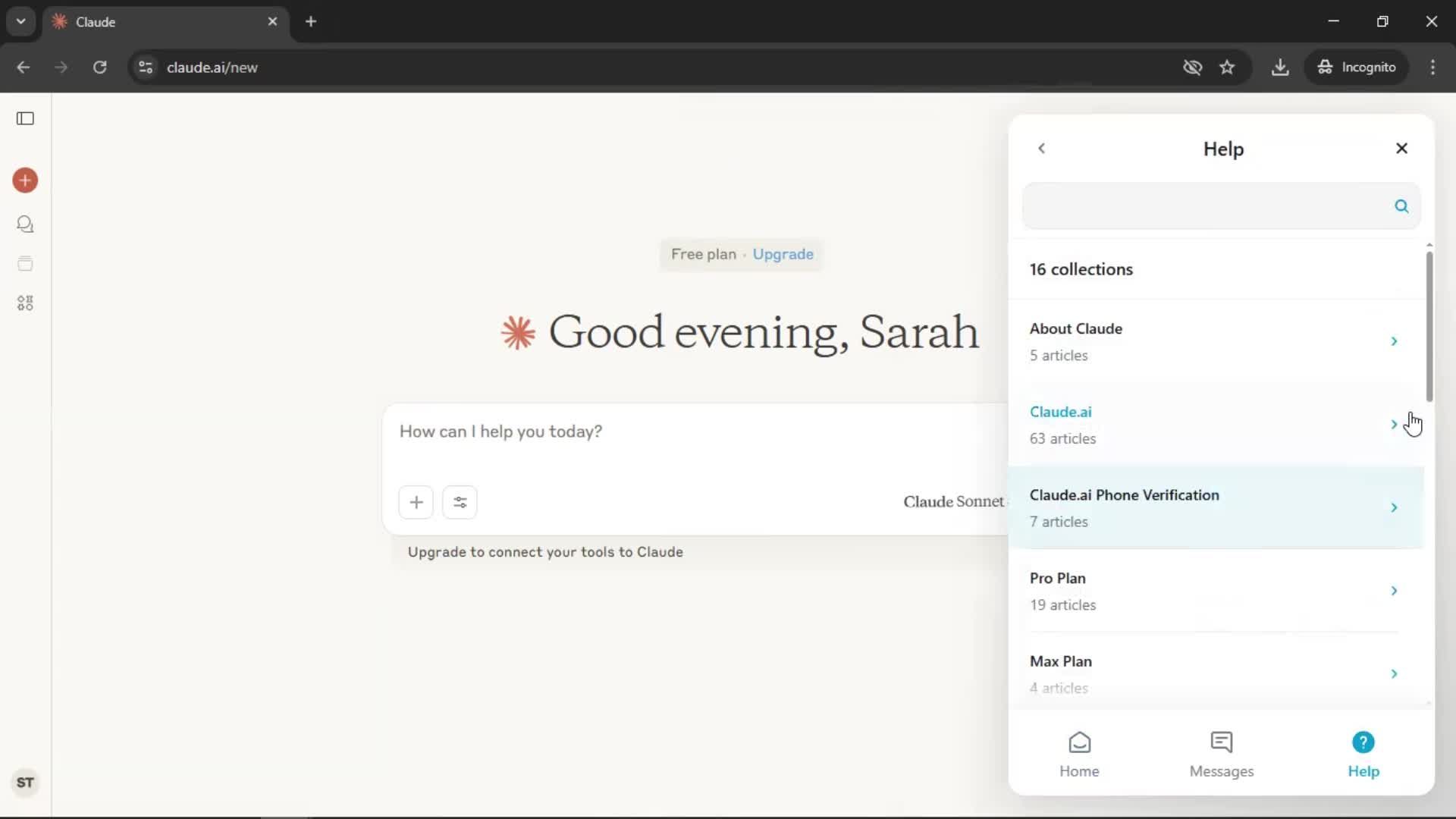Click the Free plan label
Image resolution: width=1456 pixels, height=819 pixels.
(x=703, y=254)
